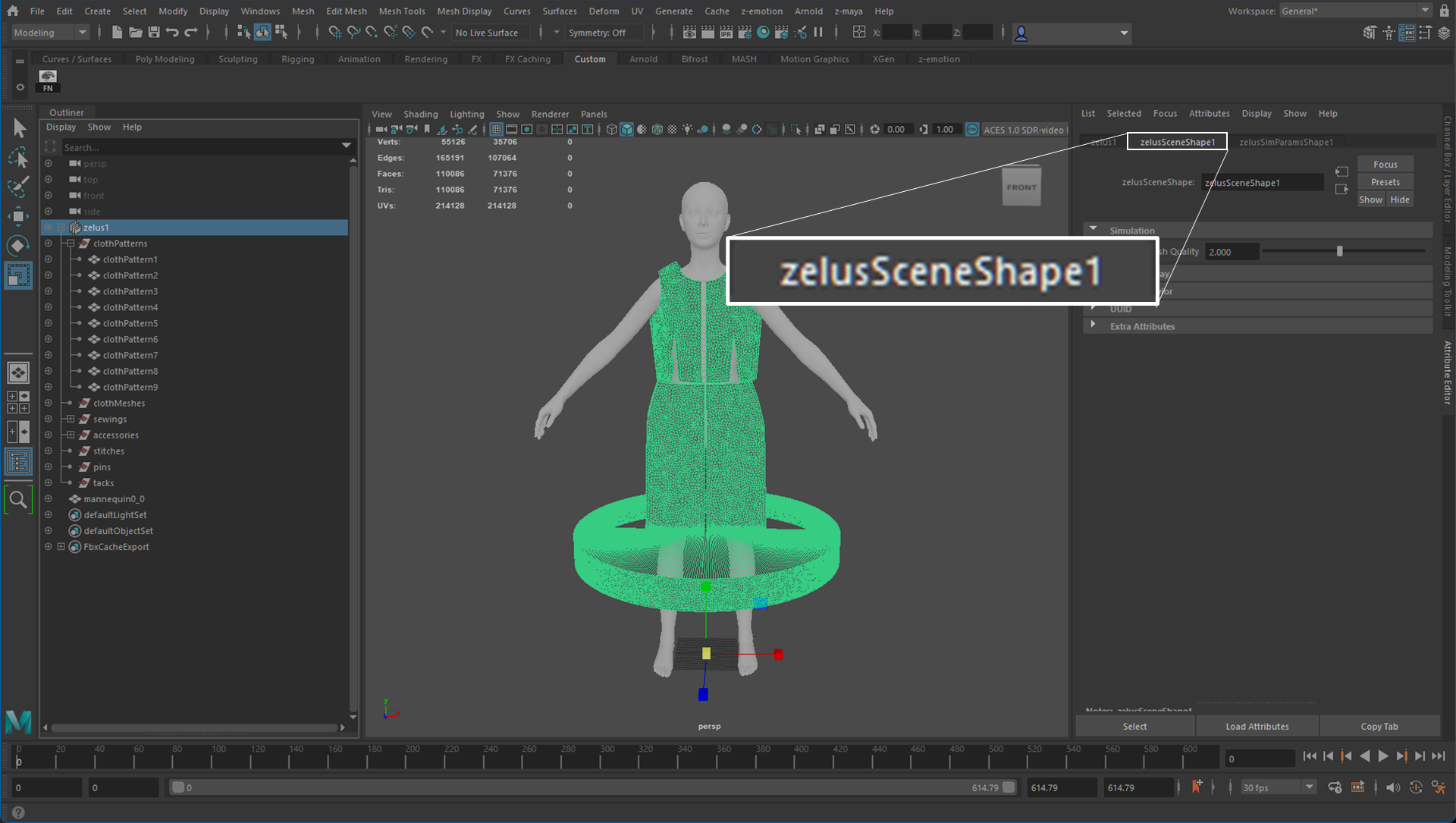This screenshot has width=1456, height=823.
Task: Open the search magnifier in toolbox
Action: [18, 500]
